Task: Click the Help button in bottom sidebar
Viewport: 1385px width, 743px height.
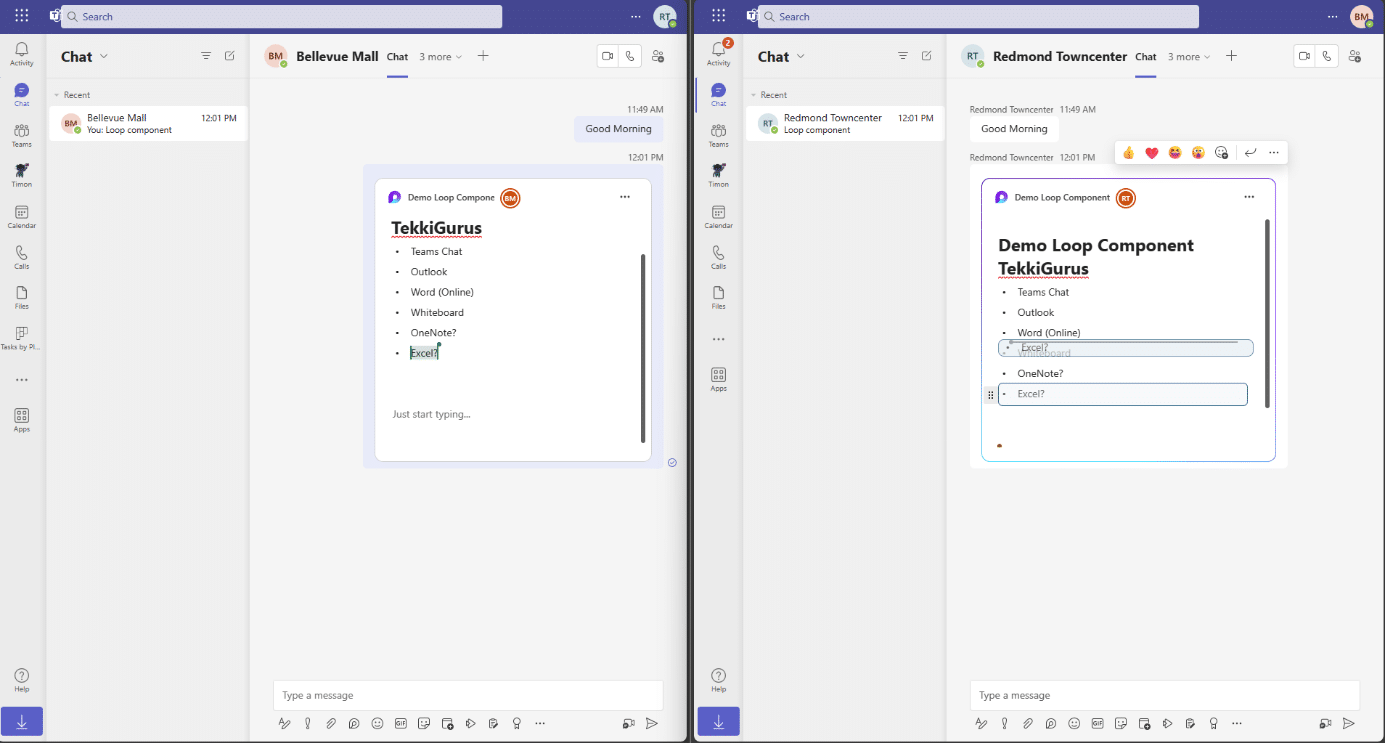Action: tap(21, 679)
